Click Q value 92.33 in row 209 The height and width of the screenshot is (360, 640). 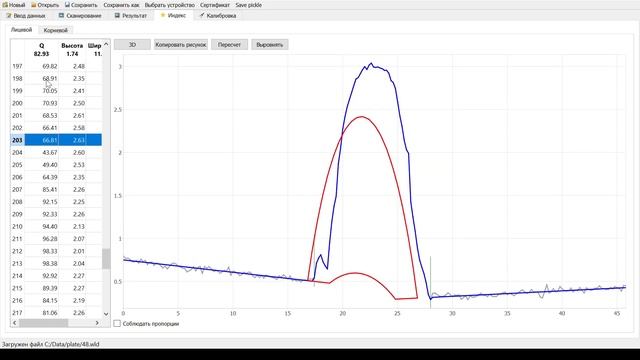pos(50,214)
